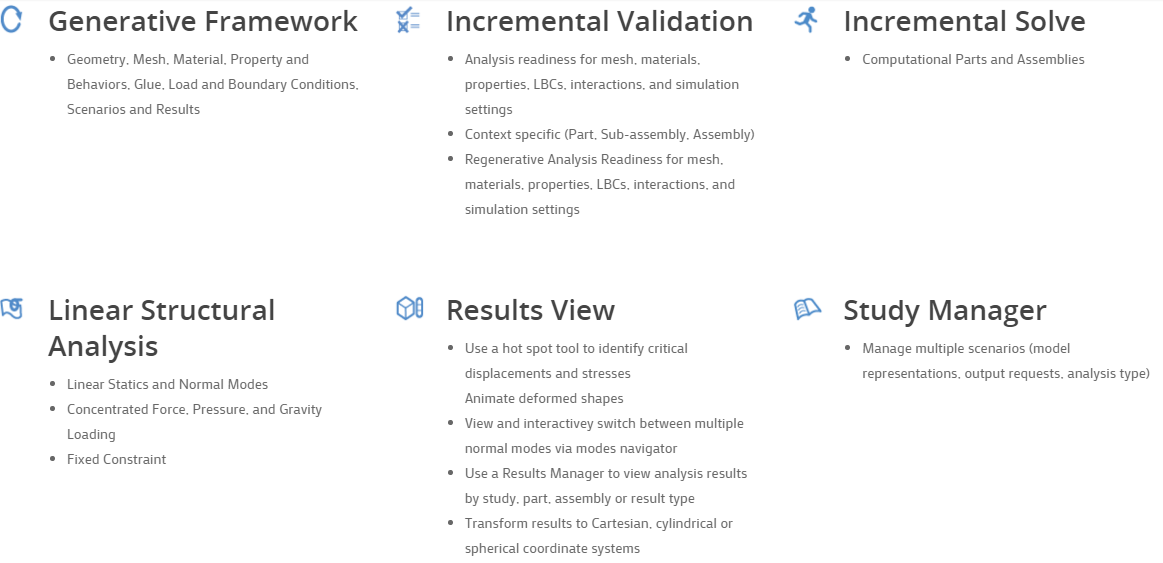Select the Incremental Validation heading
The image size is (1163, 563).
point(599,21)
